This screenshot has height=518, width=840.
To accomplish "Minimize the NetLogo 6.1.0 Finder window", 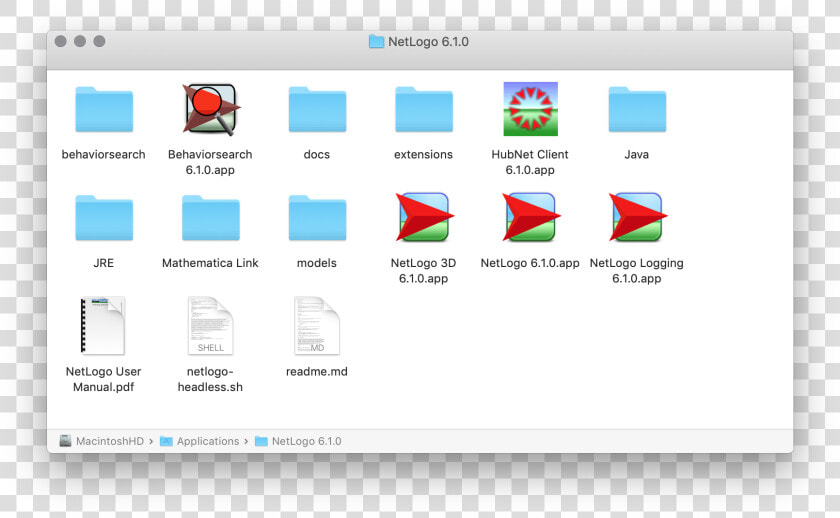I will [80, 41].
